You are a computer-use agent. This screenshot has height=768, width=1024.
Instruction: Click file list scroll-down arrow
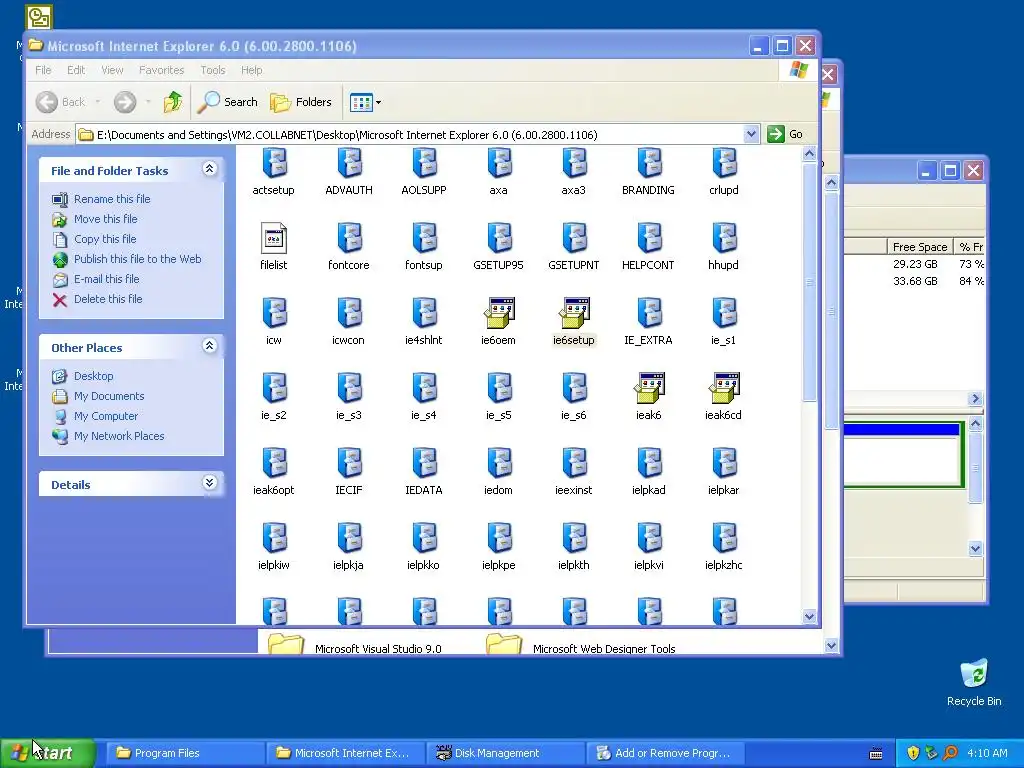coord(809,616)
